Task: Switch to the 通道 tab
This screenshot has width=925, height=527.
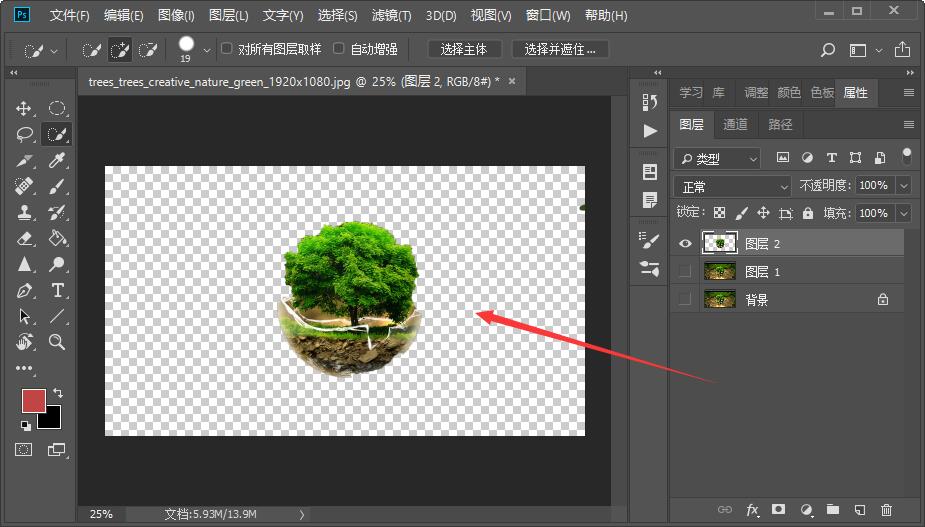Action: (x=735, y=125)
